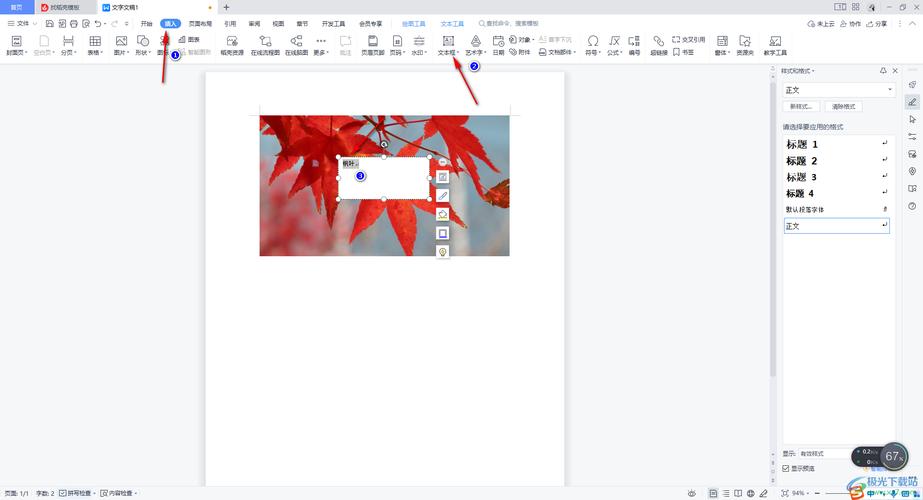Toggle 显示预览 checkbox

786,468
